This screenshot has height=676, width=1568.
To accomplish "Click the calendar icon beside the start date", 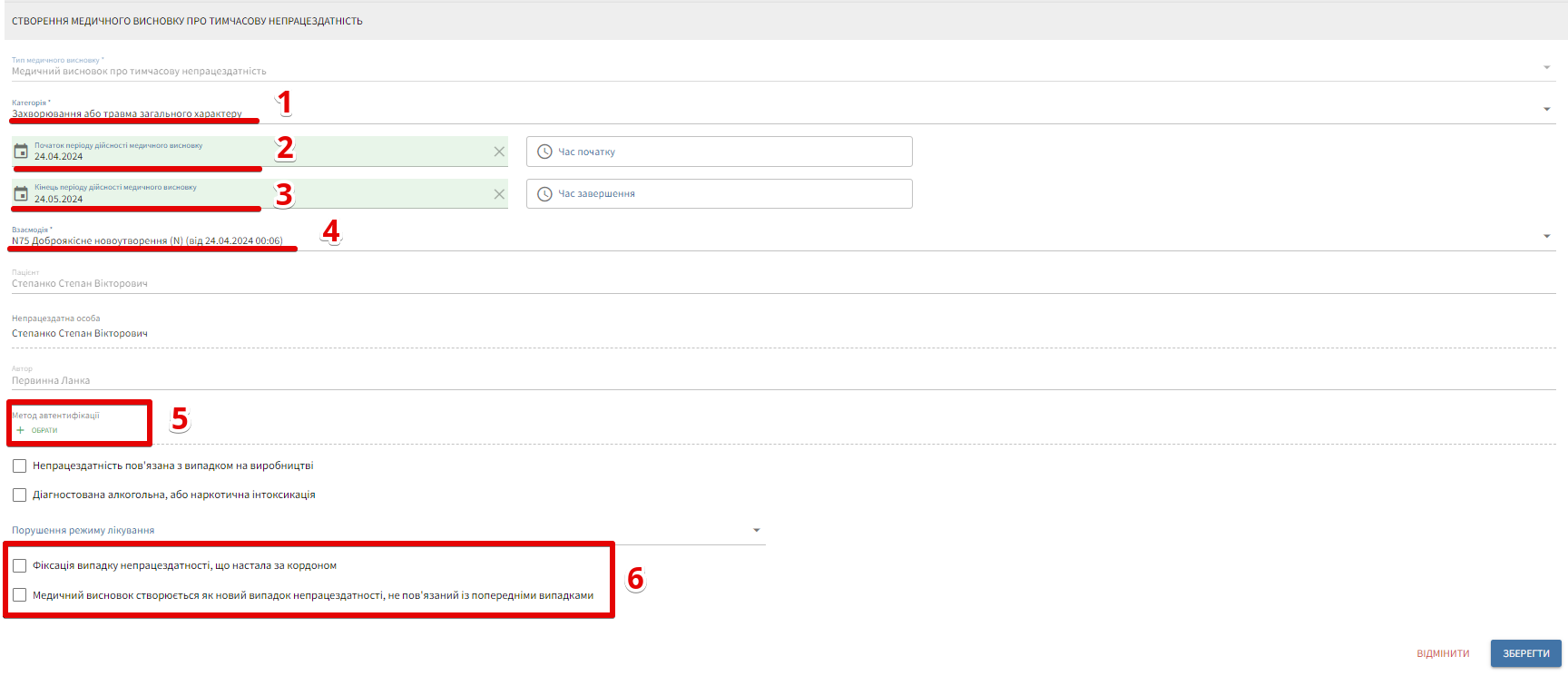I will [x=21, y=152].
